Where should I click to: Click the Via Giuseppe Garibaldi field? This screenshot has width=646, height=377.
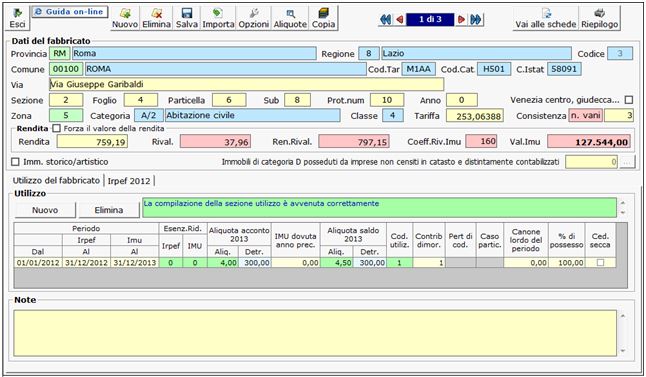[x=246, y=84]
